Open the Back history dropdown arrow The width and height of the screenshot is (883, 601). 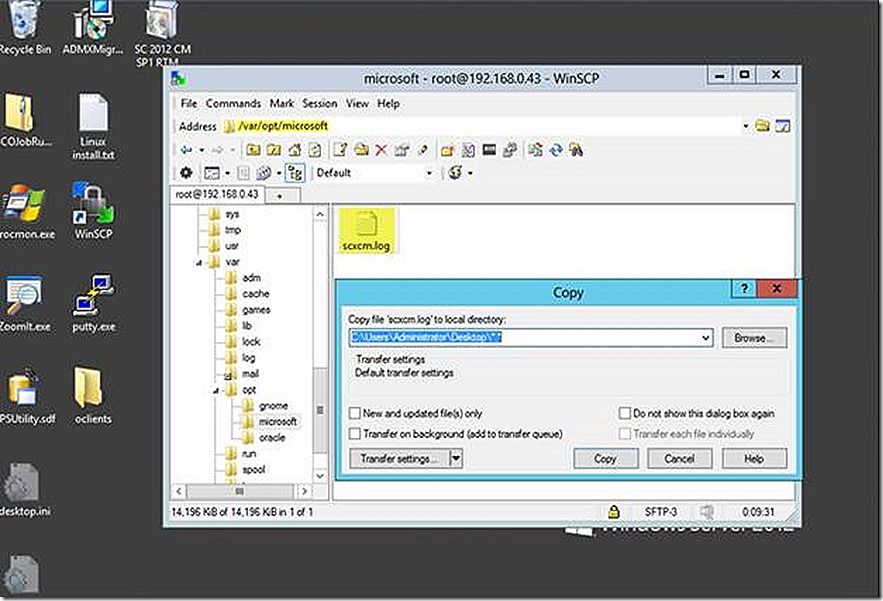202,150
